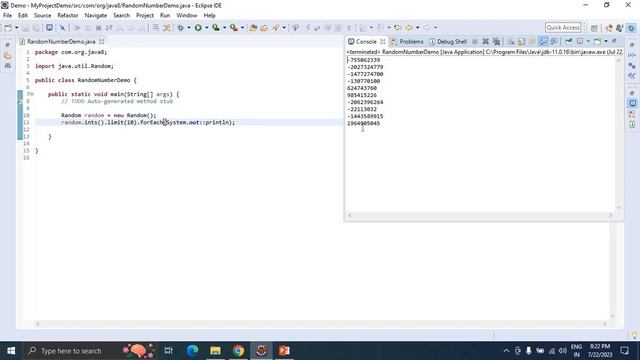Open Microsoft Edge from the taskbar
This screenshot has width=640, height=360.
click(x=192, y=351)
